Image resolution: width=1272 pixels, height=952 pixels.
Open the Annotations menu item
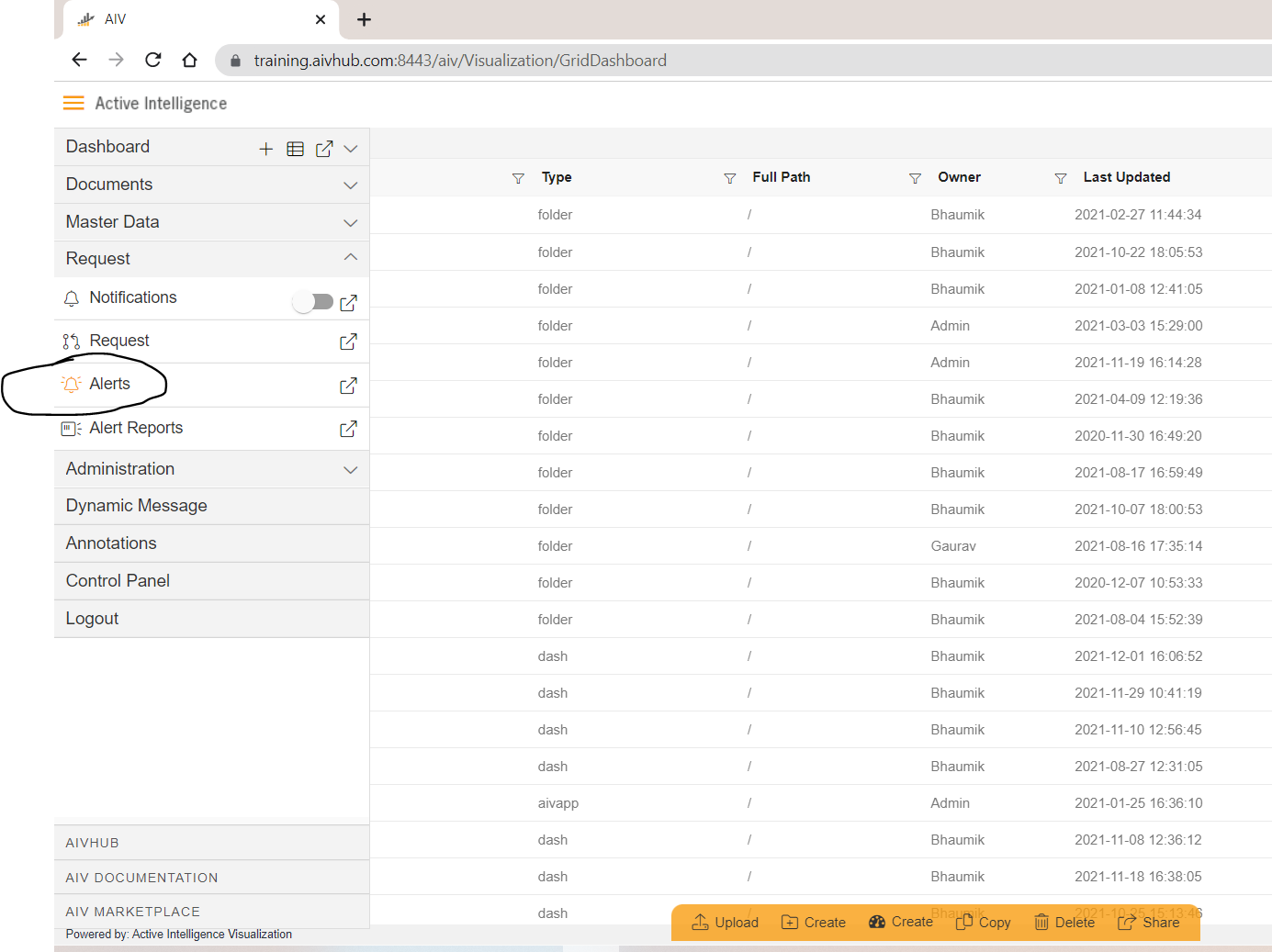click(x=212, y=543)
